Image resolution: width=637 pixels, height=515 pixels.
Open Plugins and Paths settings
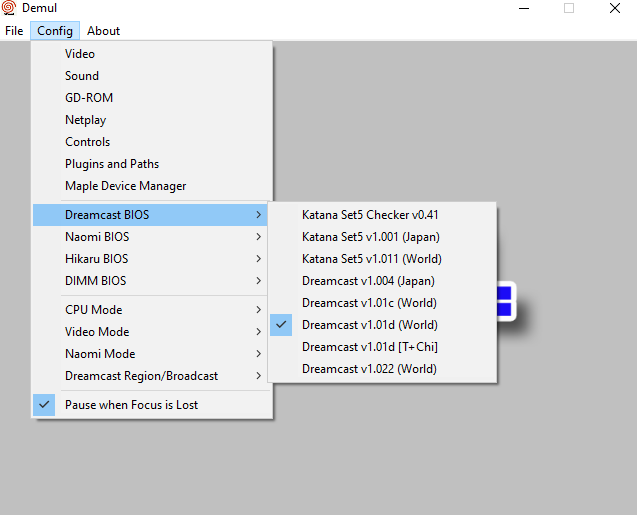click(x=112, y=164)
